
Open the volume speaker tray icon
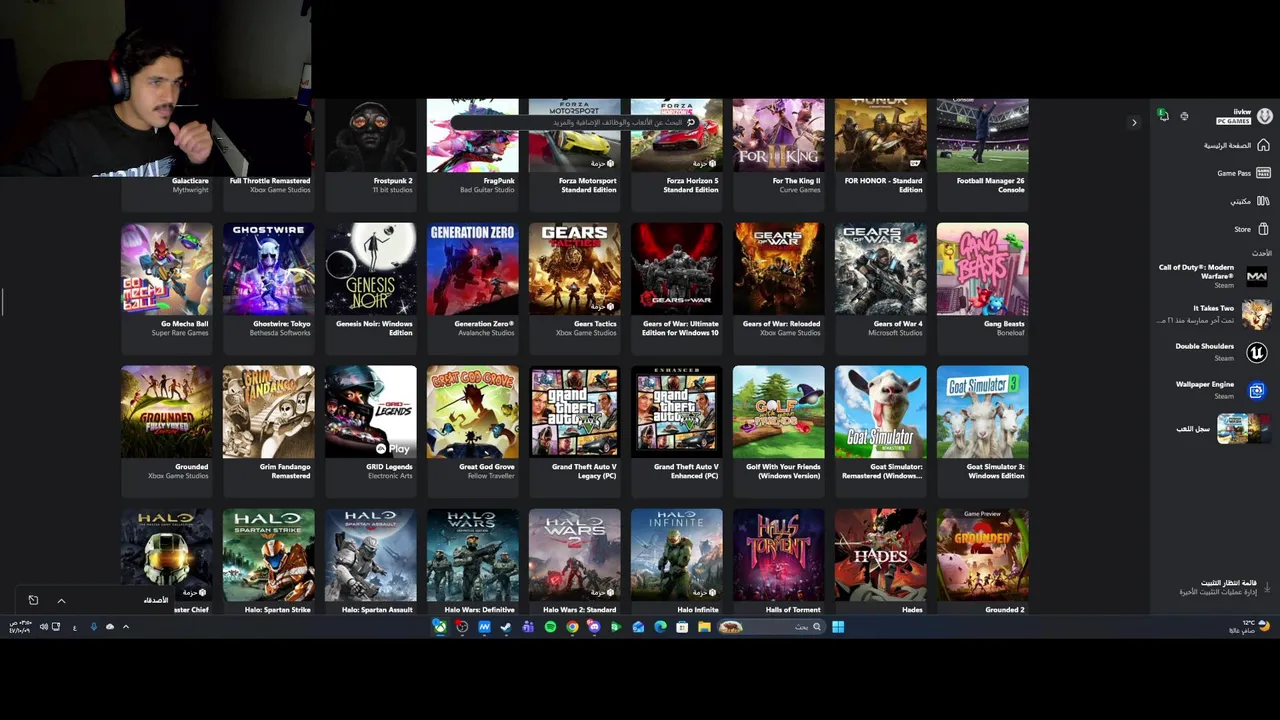click(x=43, y=627)
